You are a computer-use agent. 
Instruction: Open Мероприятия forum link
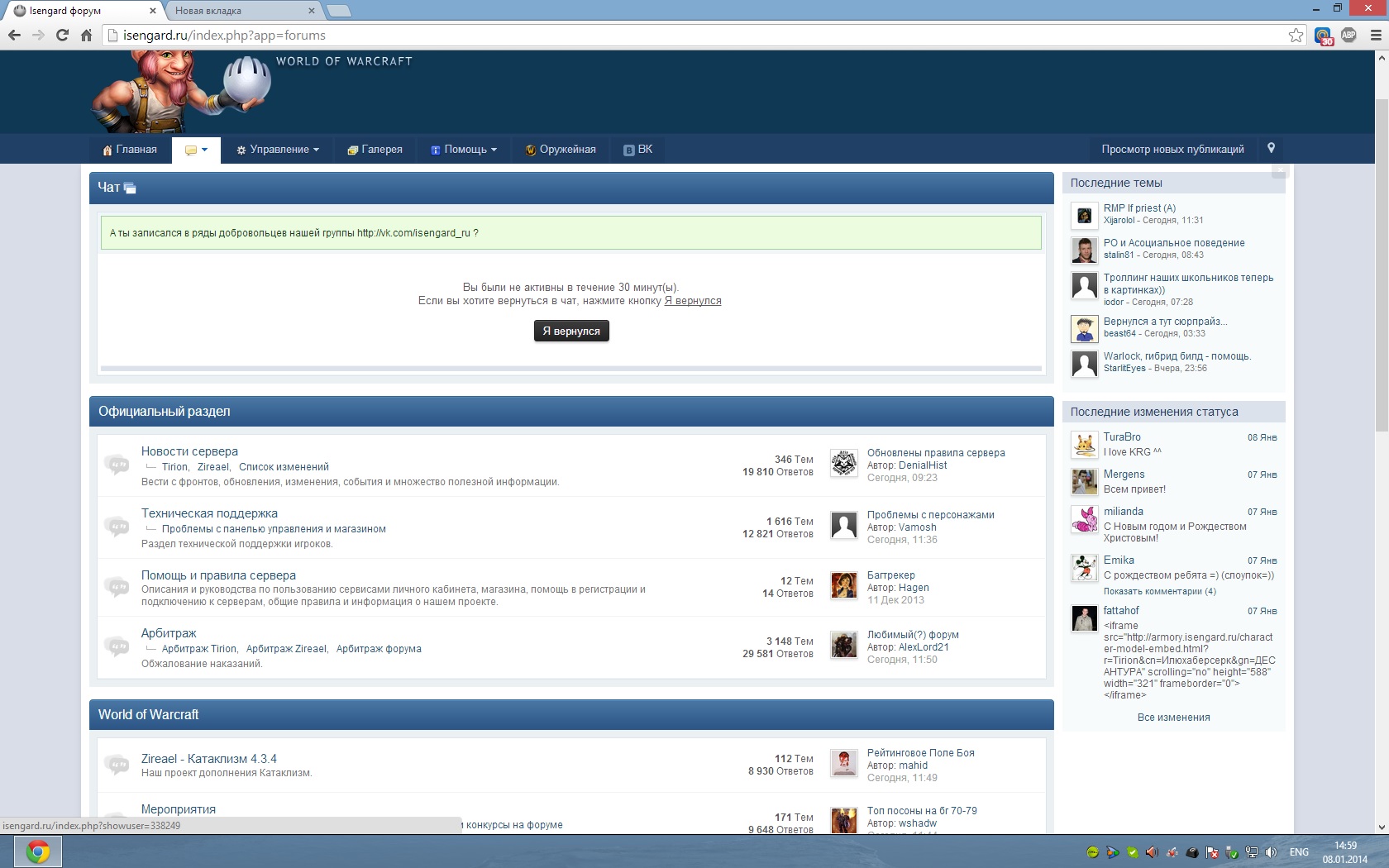179,809
